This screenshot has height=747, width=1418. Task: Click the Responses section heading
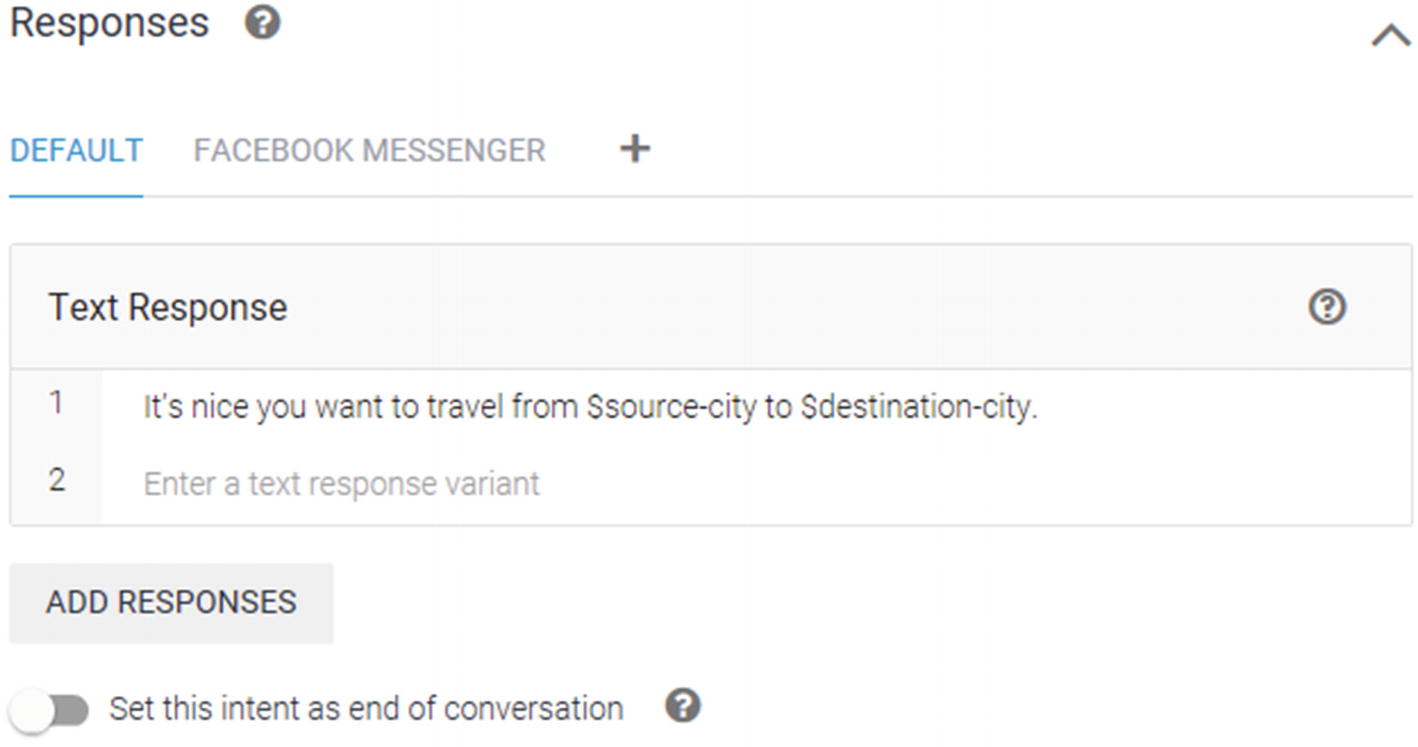109,23
